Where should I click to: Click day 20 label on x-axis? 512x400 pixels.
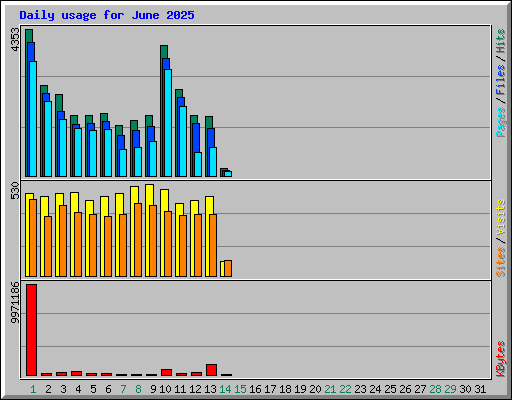(x=315, y=389)
